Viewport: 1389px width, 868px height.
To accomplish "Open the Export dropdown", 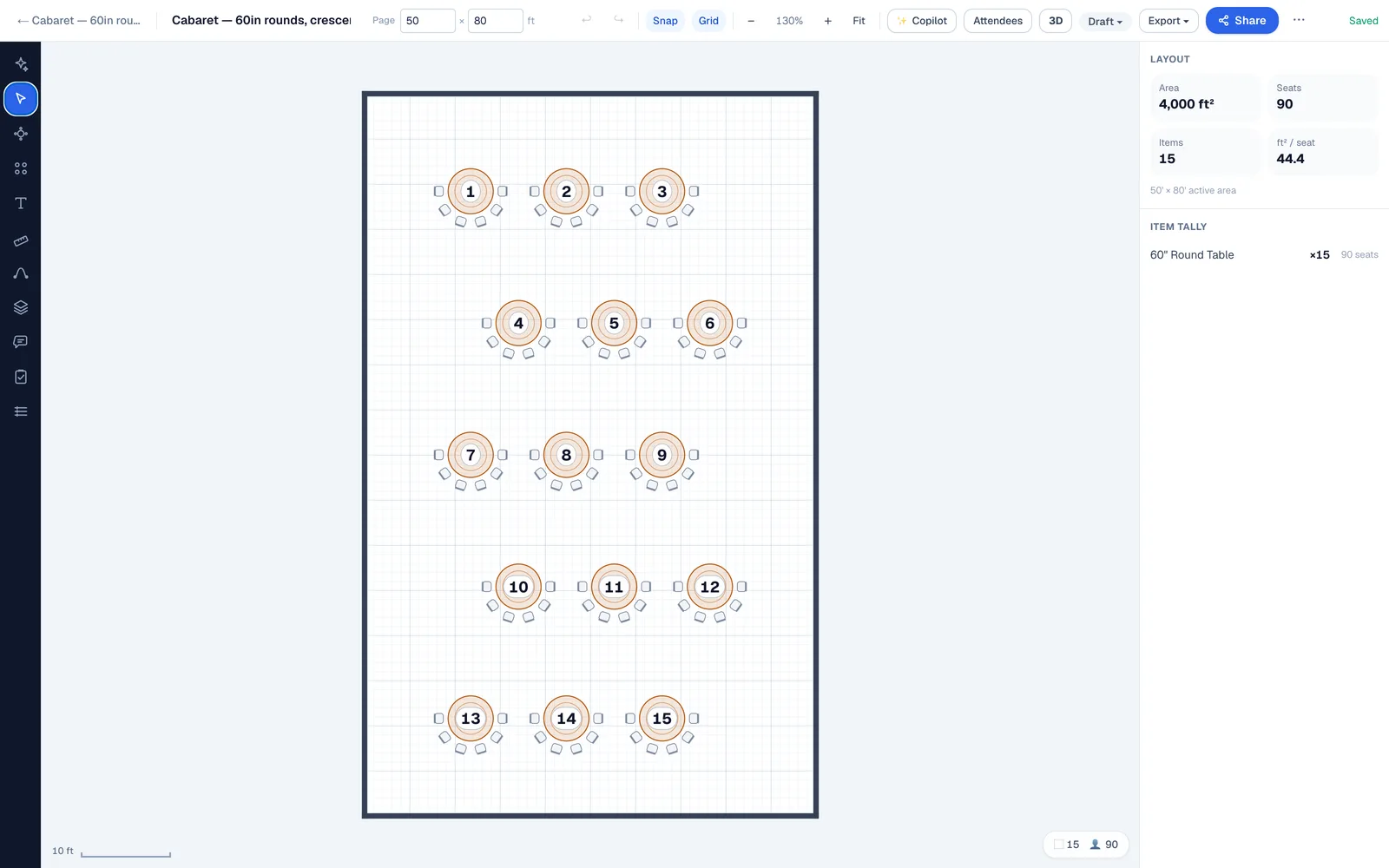I will pos(1168,21).
